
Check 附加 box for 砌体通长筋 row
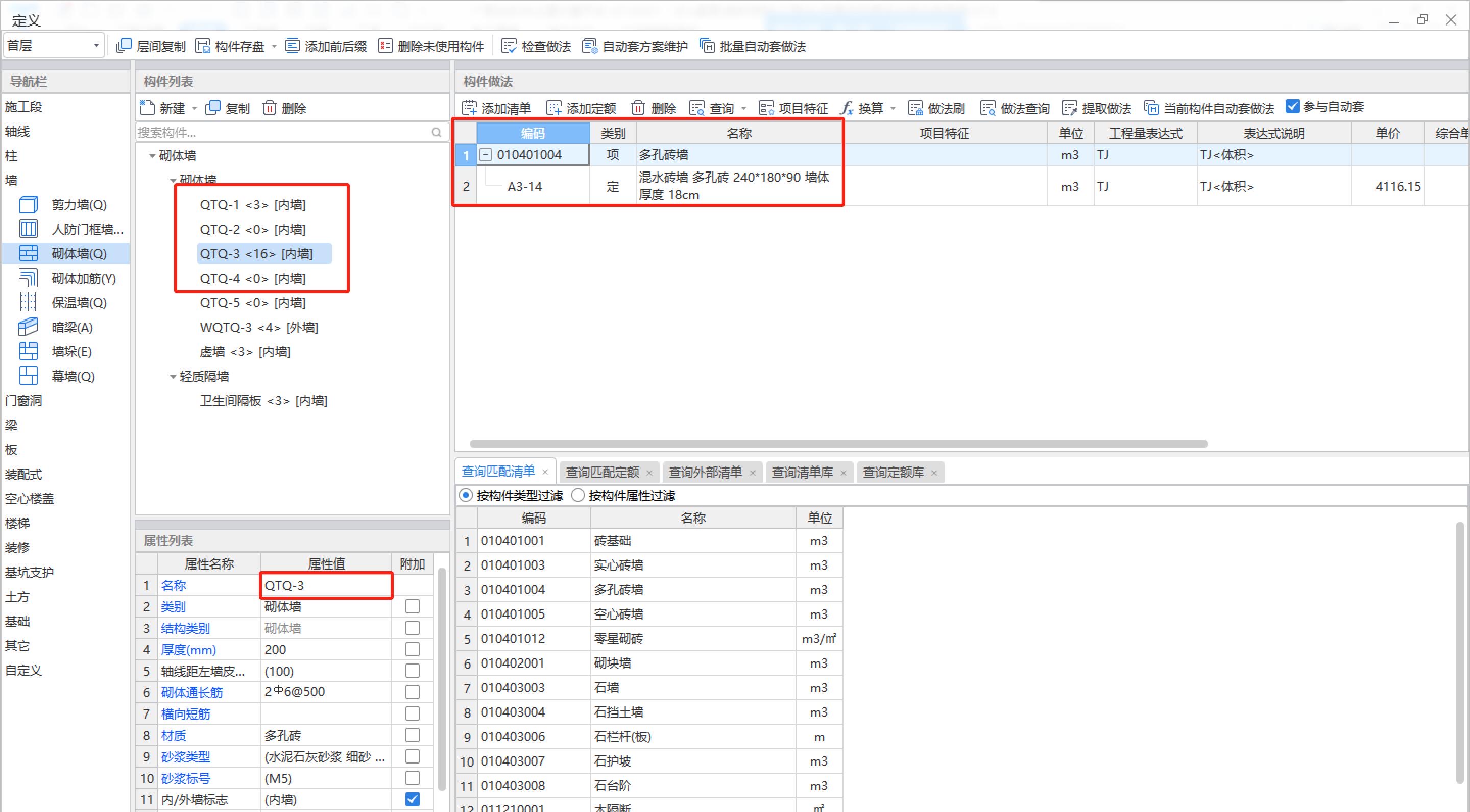coord(412,692)
